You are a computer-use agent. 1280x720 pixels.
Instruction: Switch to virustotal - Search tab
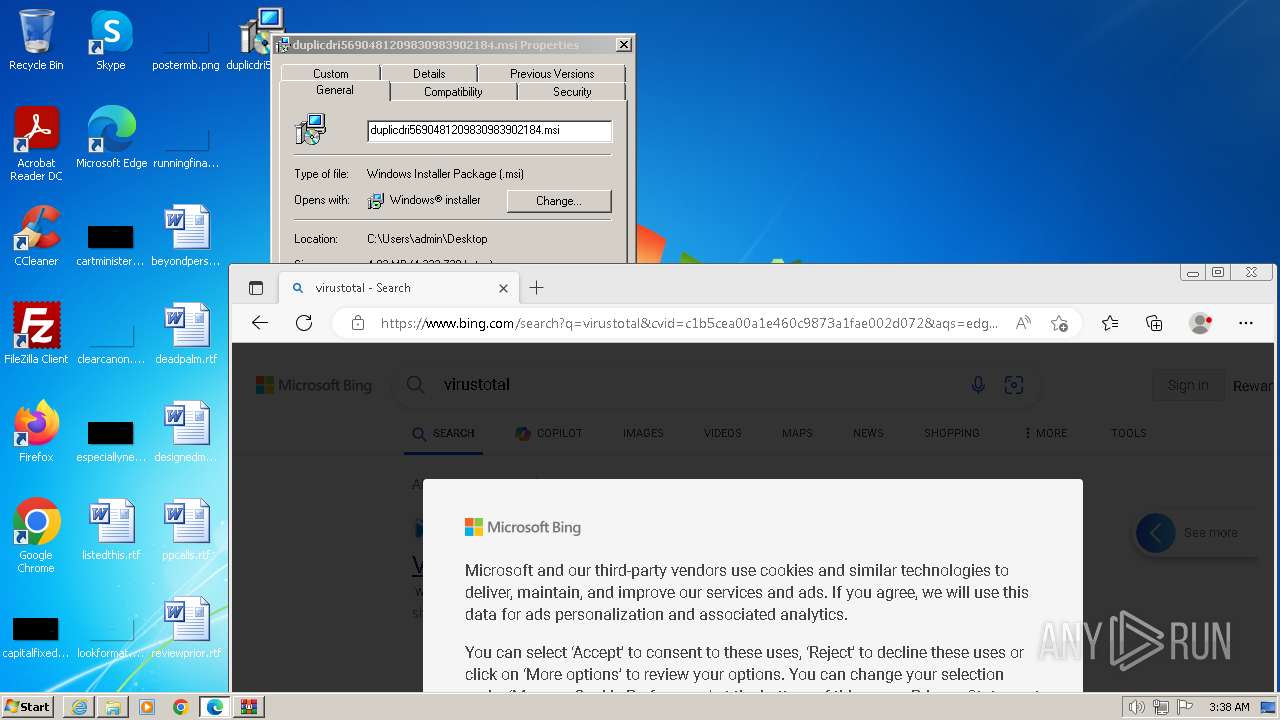pos(399,288)
